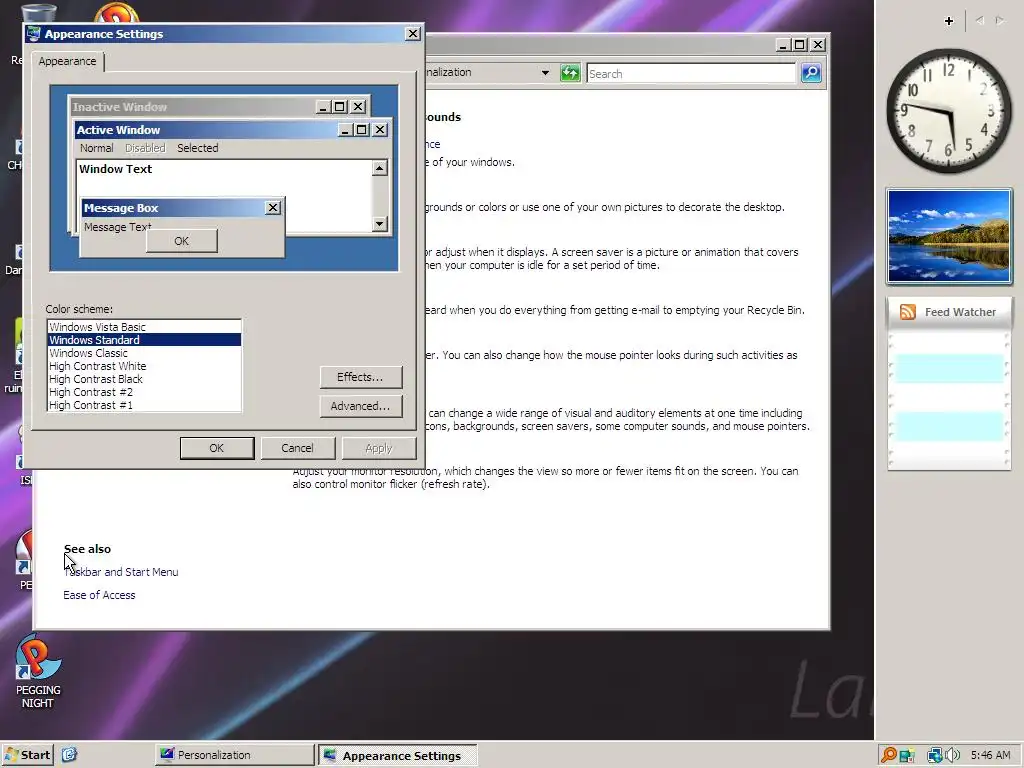Click first highlighted Feed Watcher entry
This screenshot has width=1024, height=768.
(x=949, y=368)
